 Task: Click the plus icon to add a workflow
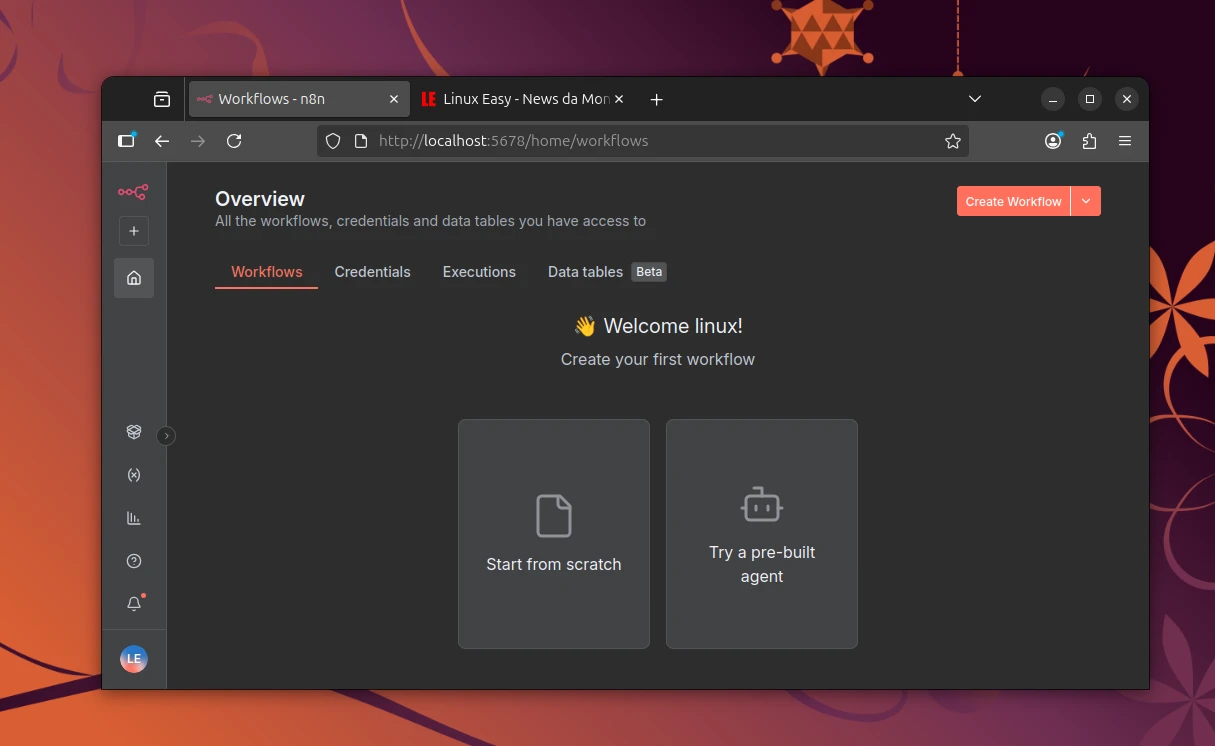(133, 231)
